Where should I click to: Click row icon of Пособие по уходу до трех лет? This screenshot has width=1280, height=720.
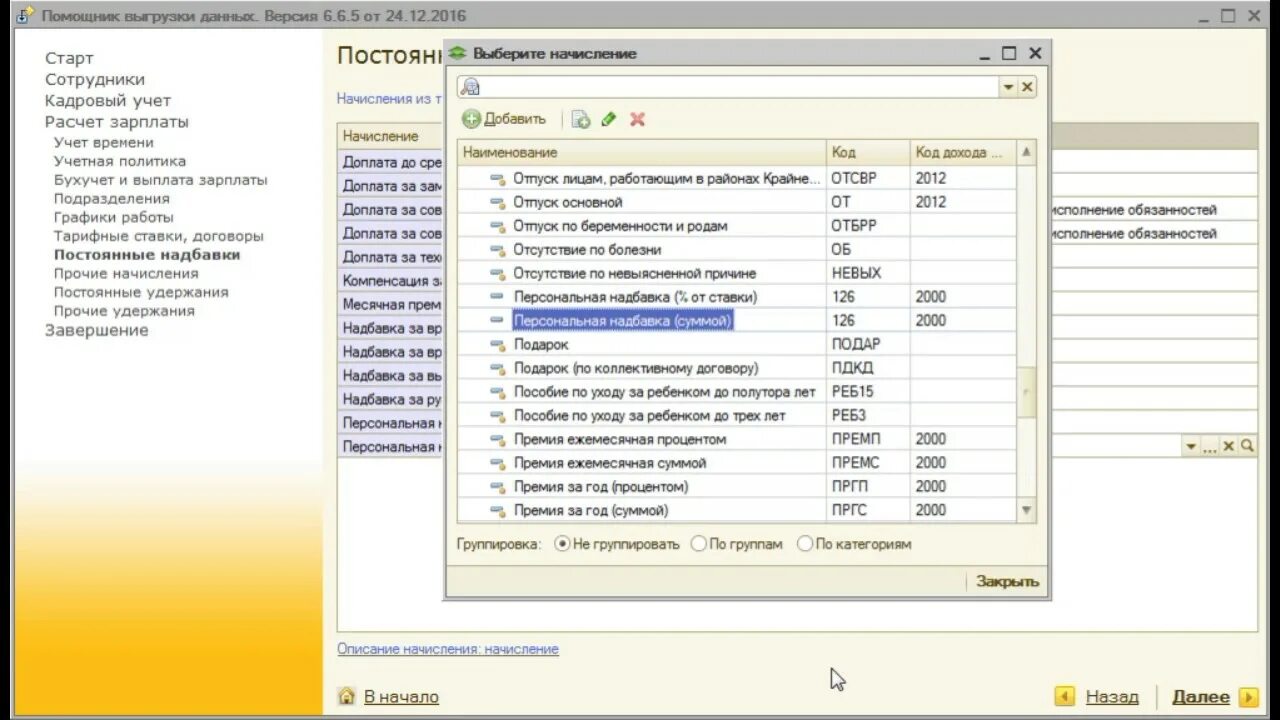tap(497, 415)
